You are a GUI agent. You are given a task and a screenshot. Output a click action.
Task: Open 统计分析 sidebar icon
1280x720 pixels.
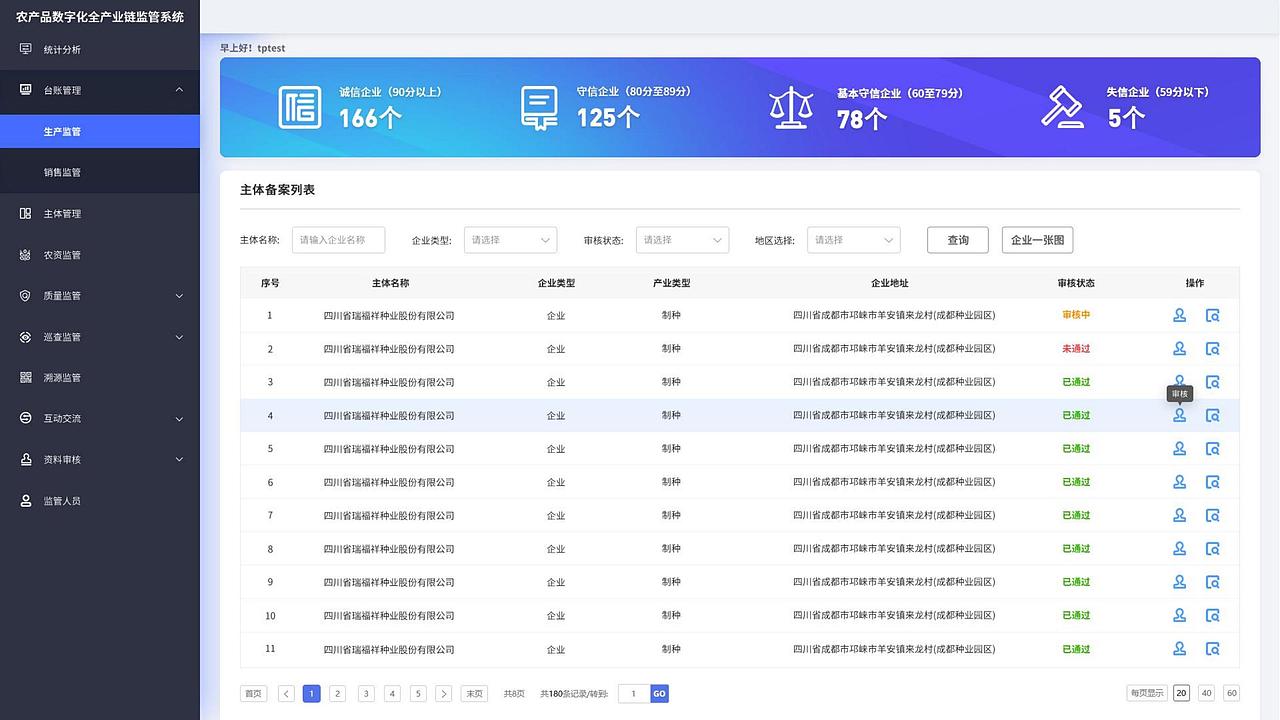[26, 49]
